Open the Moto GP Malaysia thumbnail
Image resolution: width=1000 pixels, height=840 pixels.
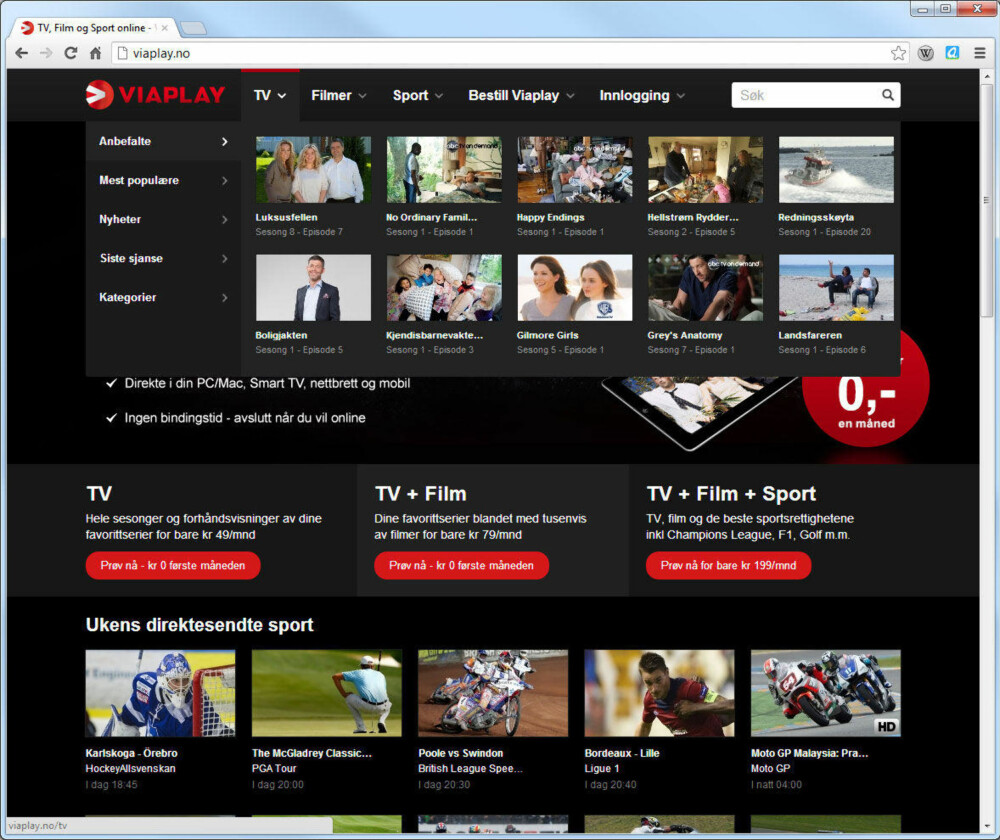coord(826,693)
